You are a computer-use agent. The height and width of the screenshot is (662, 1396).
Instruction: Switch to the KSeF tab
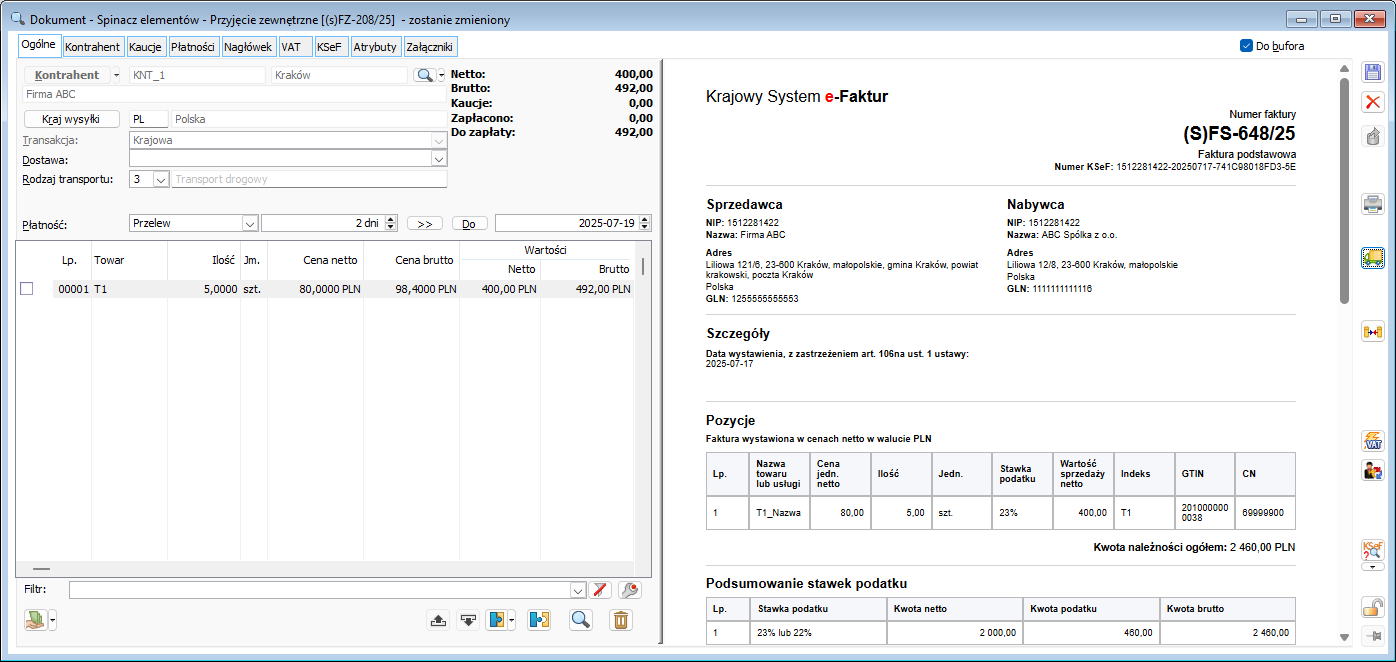tap(329, 47)
